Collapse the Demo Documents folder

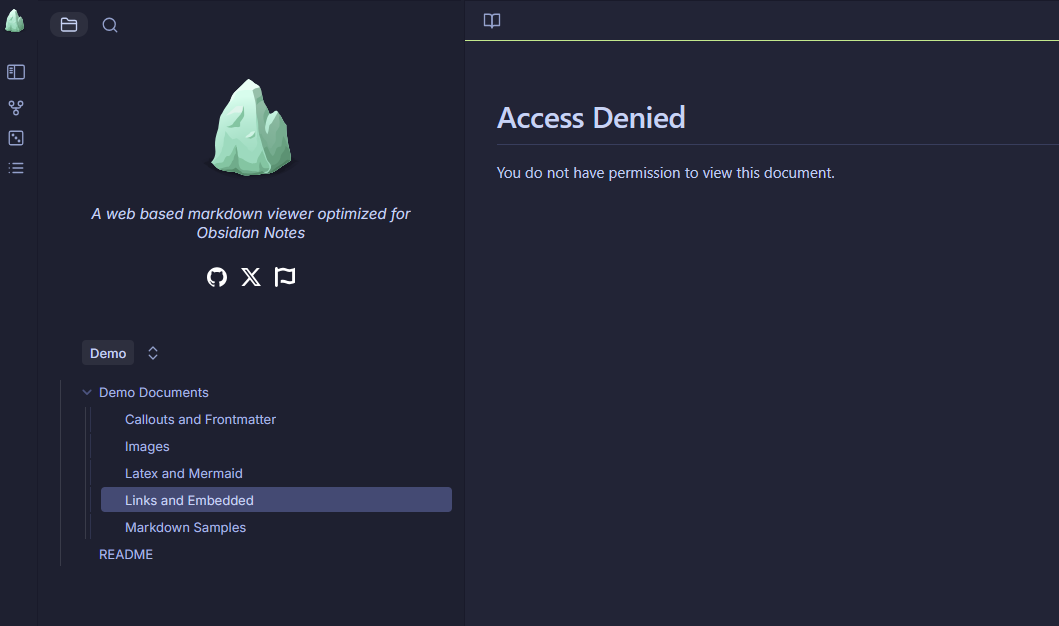click(87, 393)
